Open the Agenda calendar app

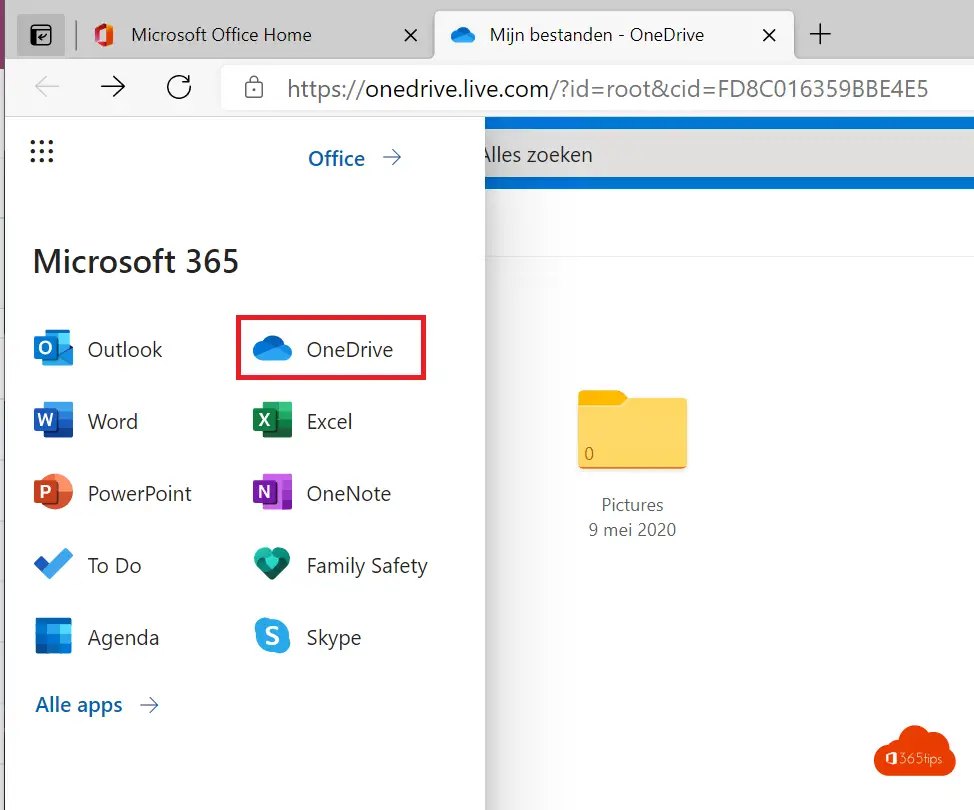coord(96,637)
